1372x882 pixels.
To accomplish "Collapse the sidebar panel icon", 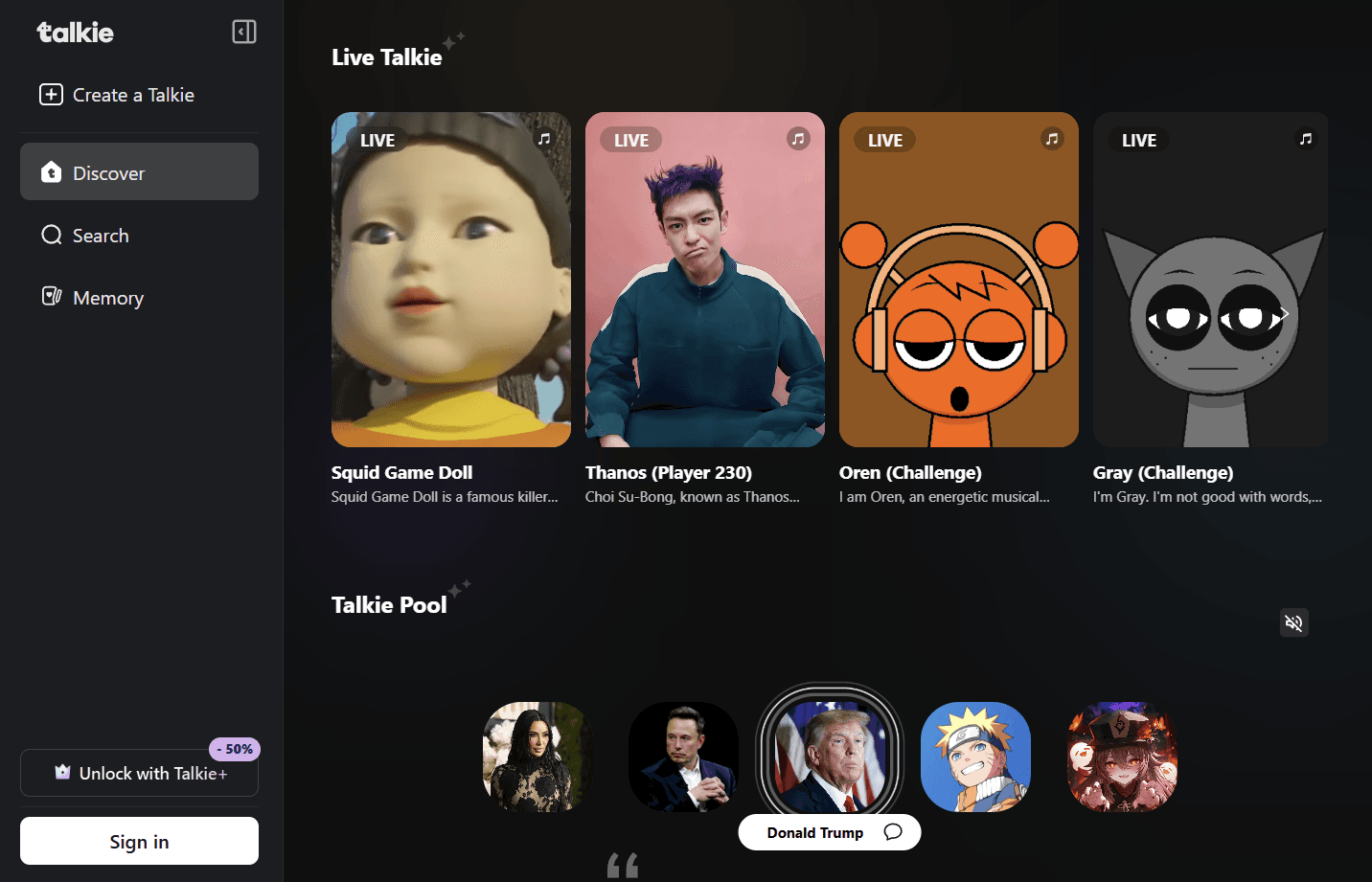I will pos(244,32).
